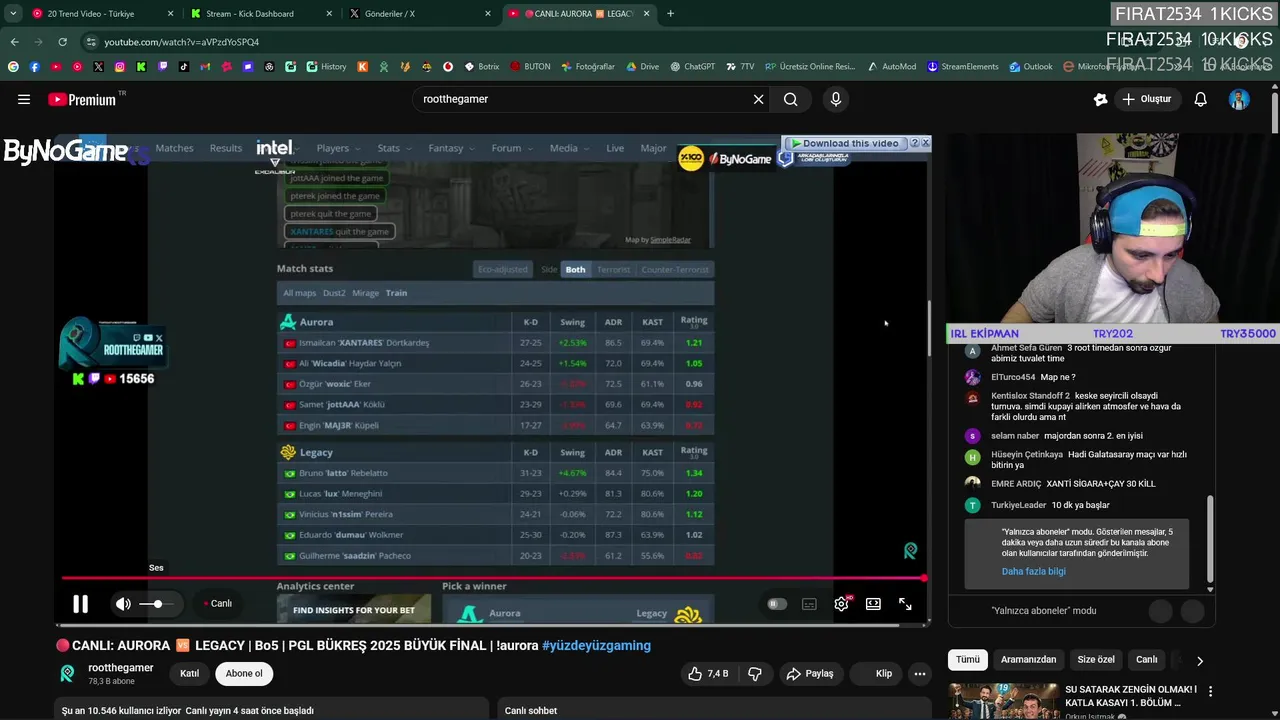
Task: Start voice search with microphone
Action: [x=836, y=99]
